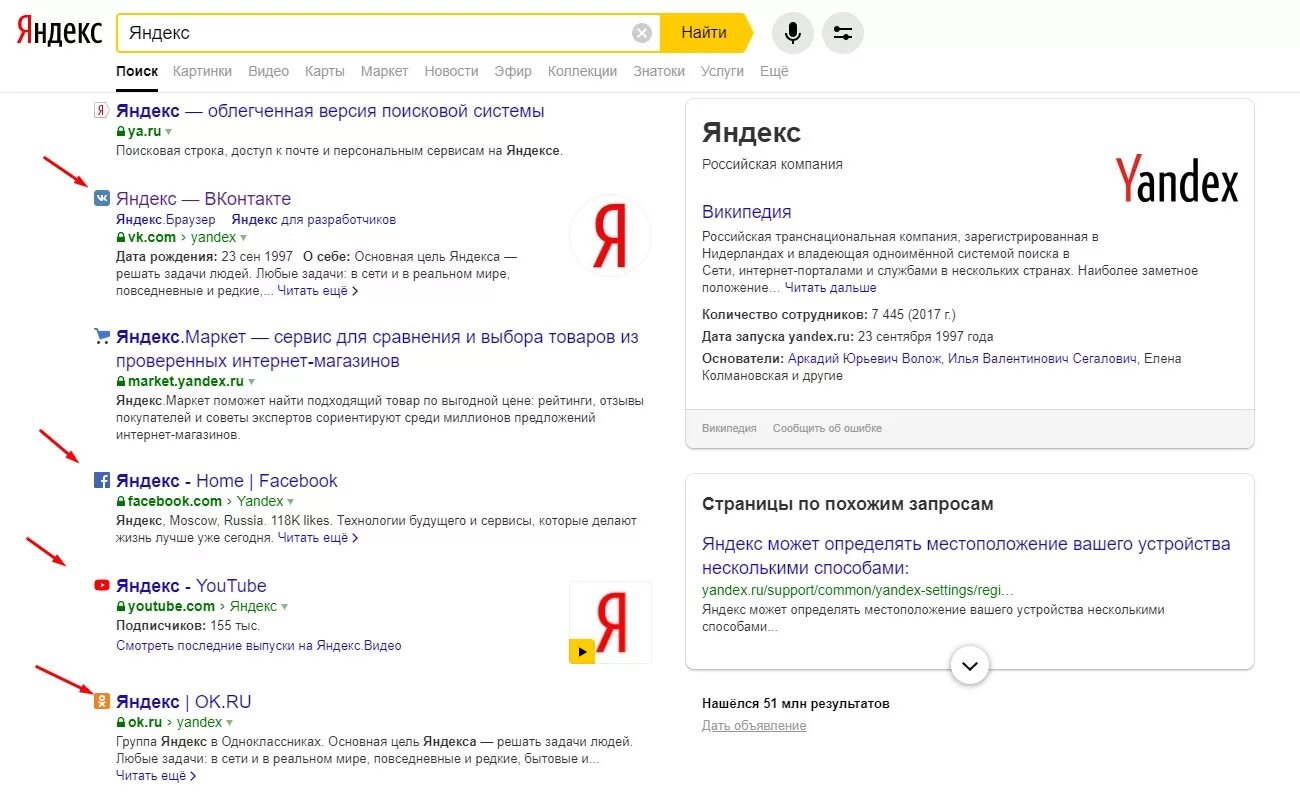Expand OK.RU result with Читать ещё
Viewport: 1300px width, 807px height.
point(156,775)
